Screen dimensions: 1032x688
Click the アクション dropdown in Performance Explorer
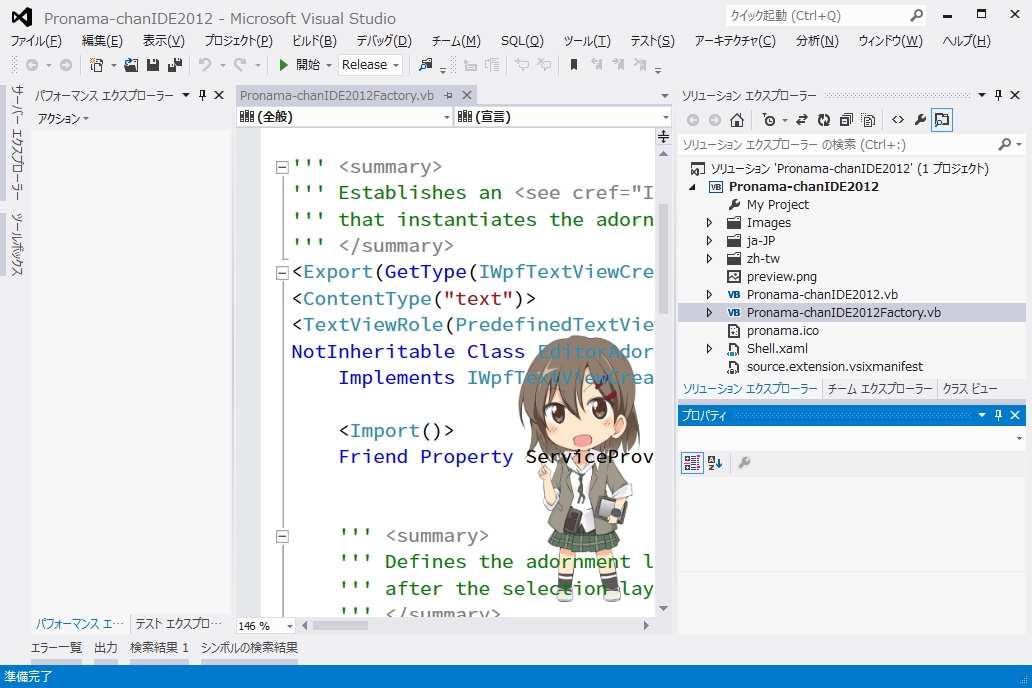tap(63, 119)
